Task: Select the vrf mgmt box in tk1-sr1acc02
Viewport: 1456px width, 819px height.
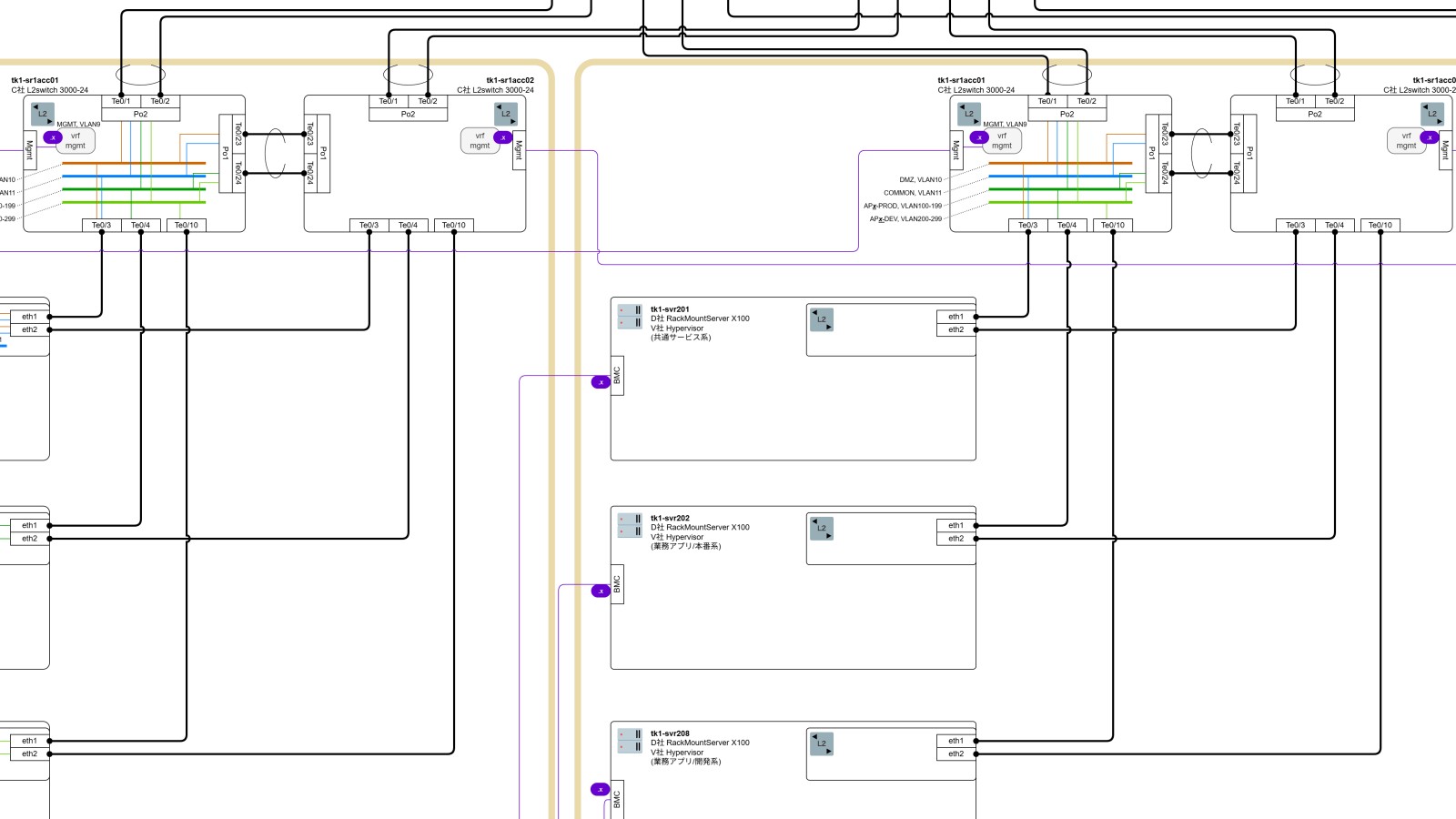Action: pos(480,141)
